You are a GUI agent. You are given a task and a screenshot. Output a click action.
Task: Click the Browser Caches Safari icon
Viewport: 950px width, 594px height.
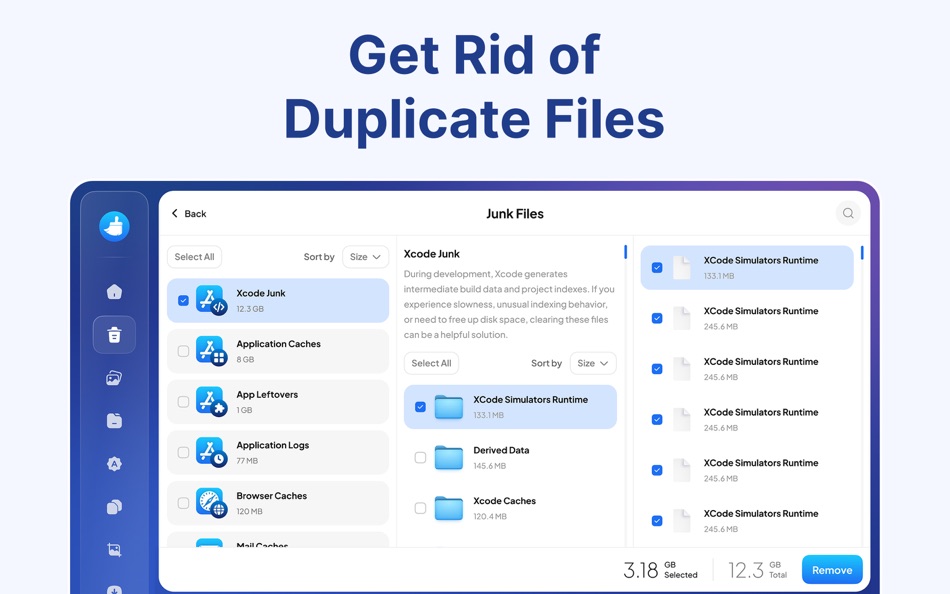(x=211, y=503)
